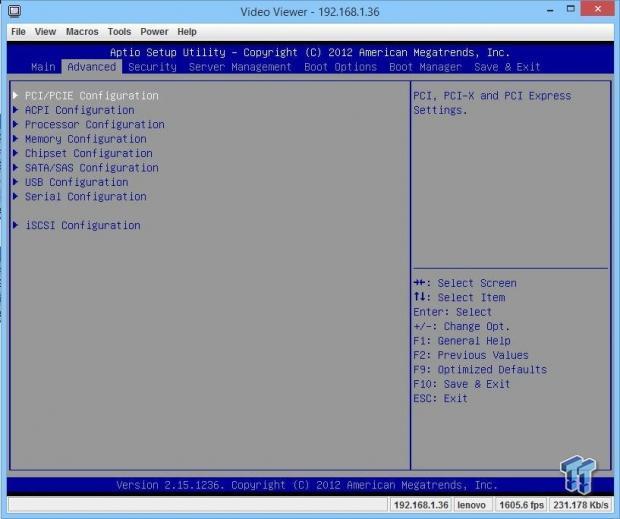Click the 'lenovo' status bar field
The width and height of the screenshot is (620, 519).
pyautogui.click(x=473, y=505)
